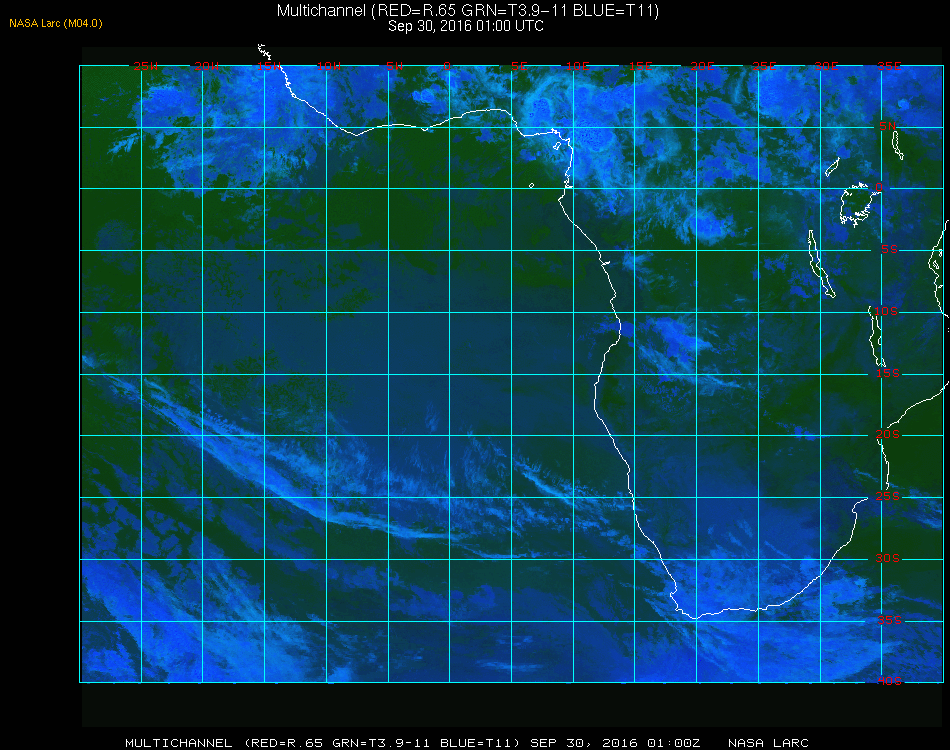The height and width of the screenshot is (750, 950).
Task: Click the 30S latitude label
Action: coord(888,558)
